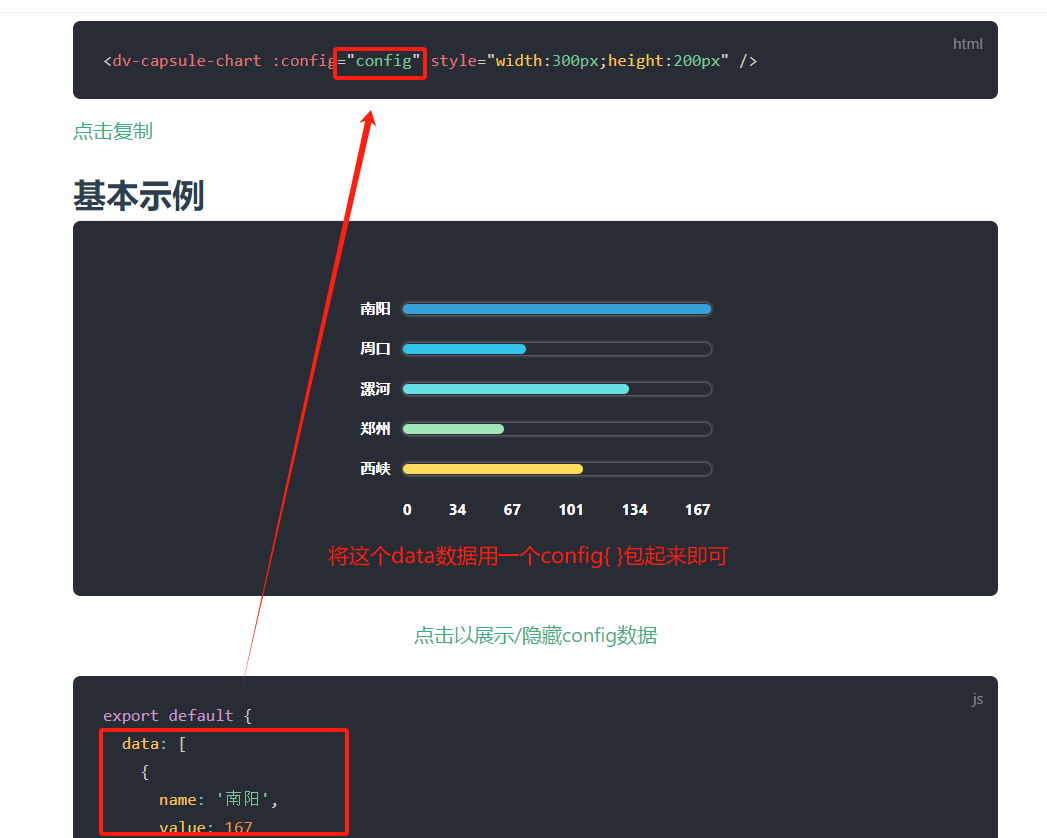Click the 周口 capsule bar in the chart
Screen dimensions: 1047x838
tap(463, 348)
